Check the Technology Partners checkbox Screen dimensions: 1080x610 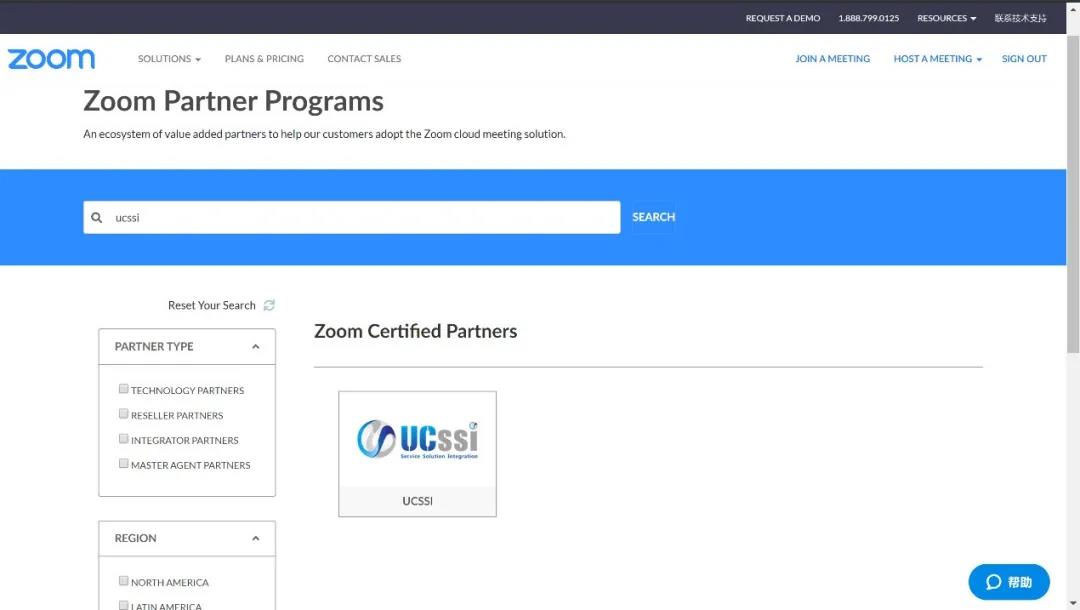coord(123,389)
